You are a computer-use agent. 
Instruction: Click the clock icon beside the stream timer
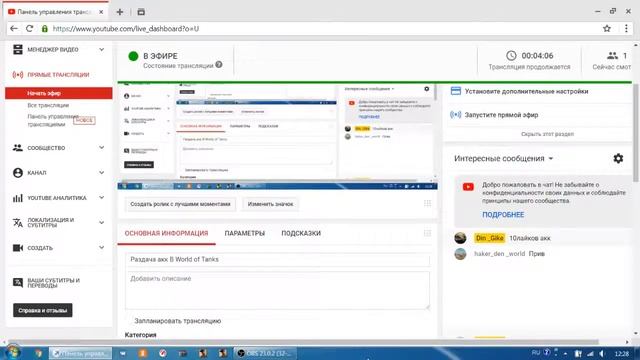pos(511,56)
